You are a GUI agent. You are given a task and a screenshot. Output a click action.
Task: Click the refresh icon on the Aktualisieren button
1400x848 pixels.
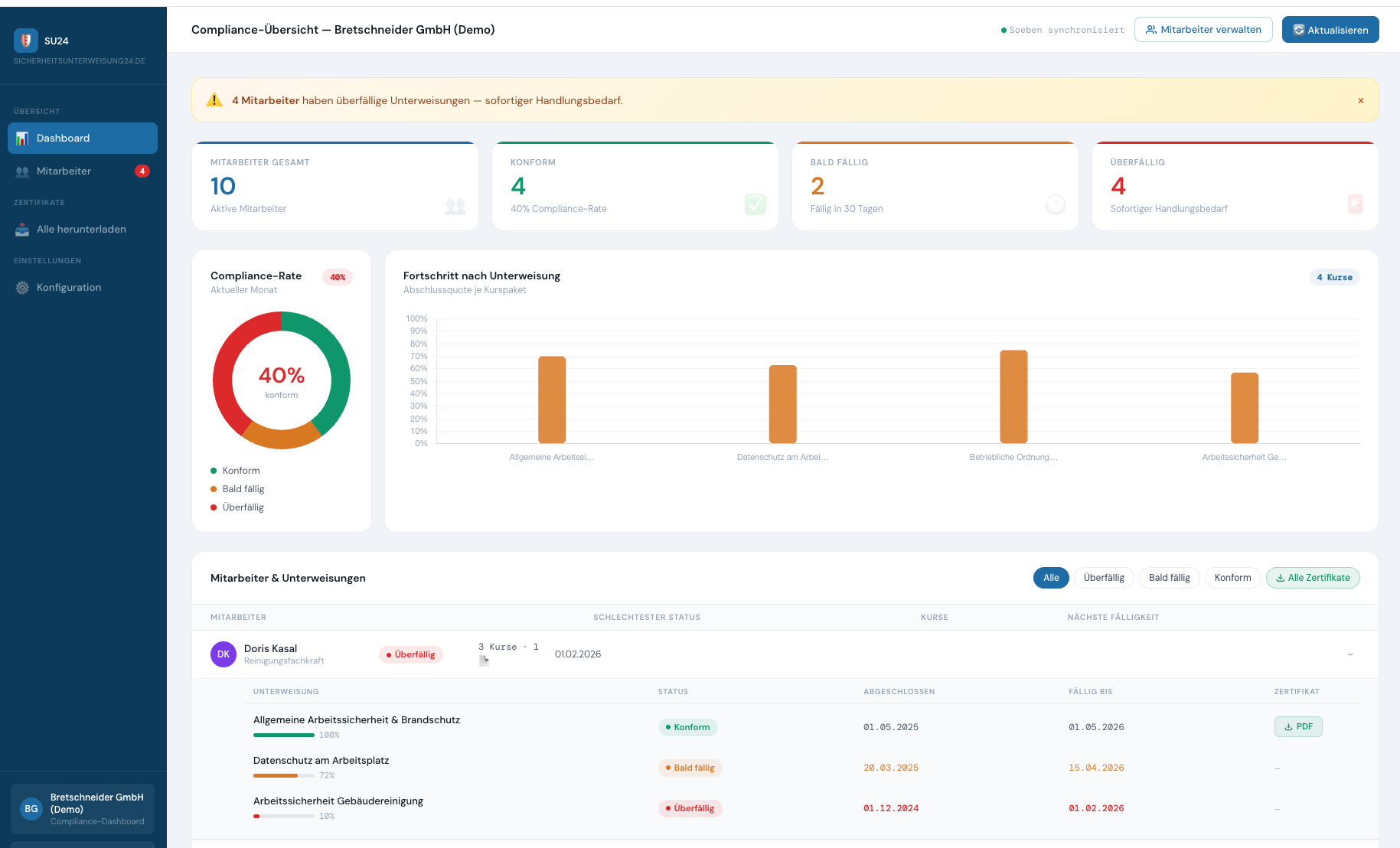tap(1299, 29)
